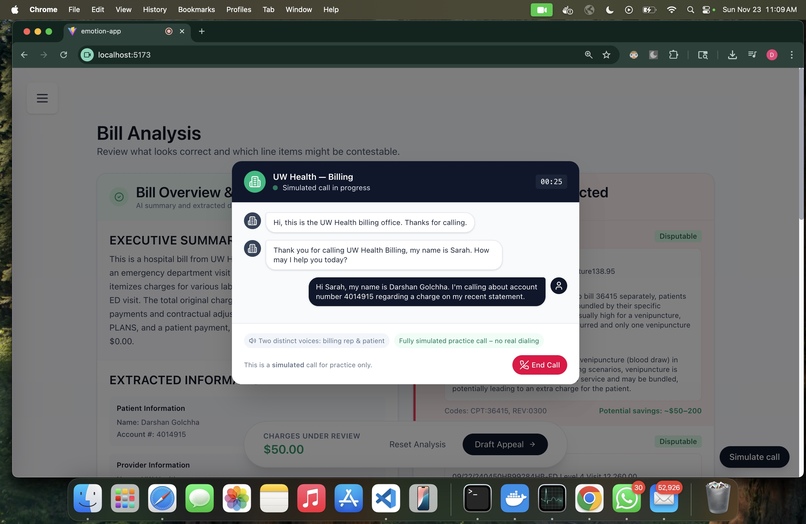
Task: Open the Chrome three-dot menu
Action: click(792, 55)
